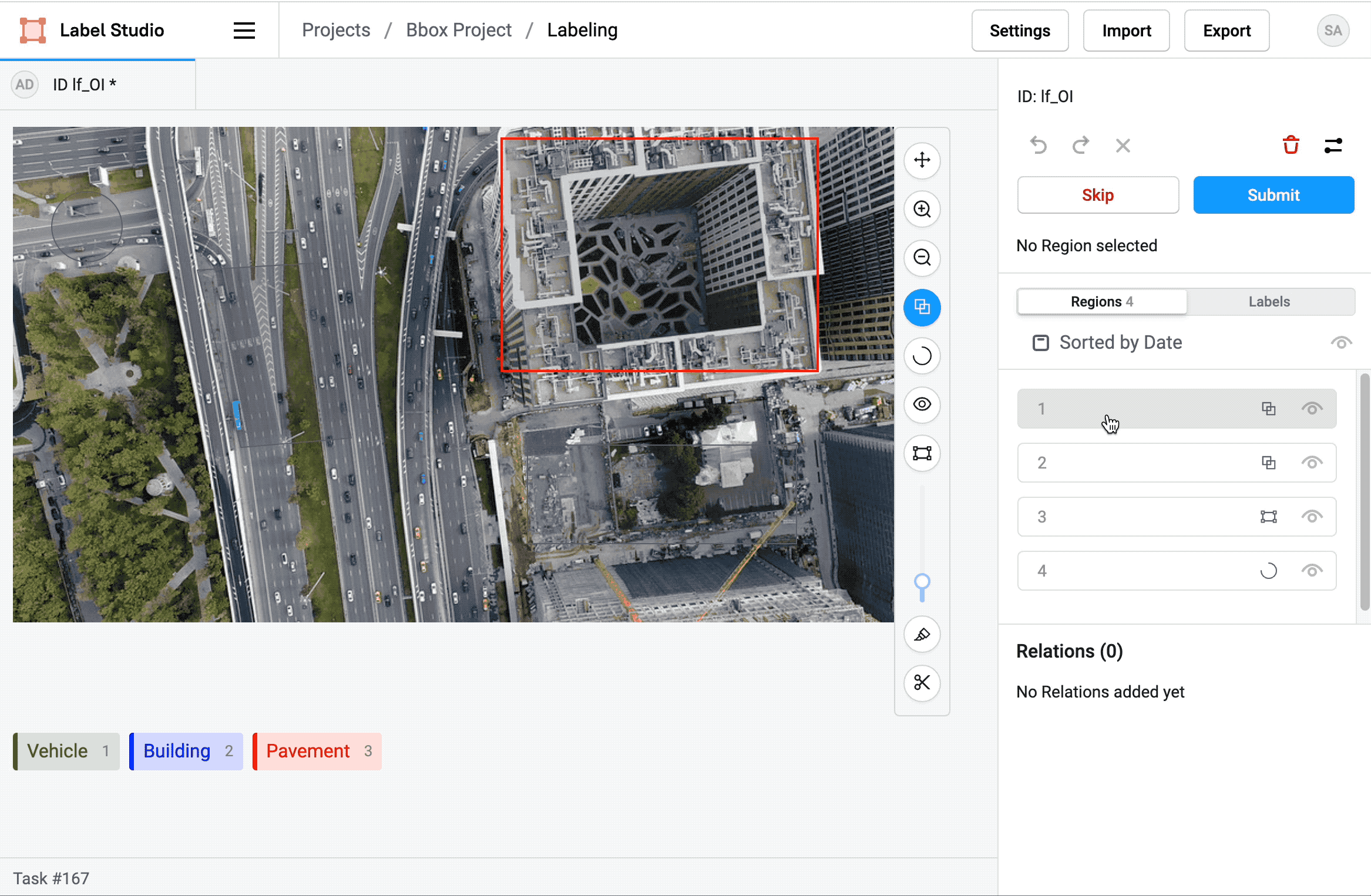Switch to Labels tab
This screenshot has height=896, width=1371.
(x=1268, y=301)
